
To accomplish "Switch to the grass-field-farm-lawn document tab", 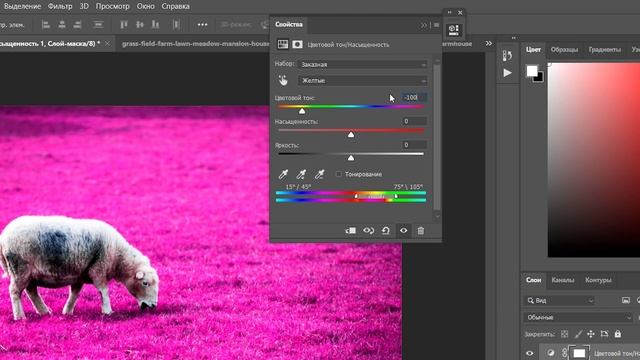I will pos(195,43).
